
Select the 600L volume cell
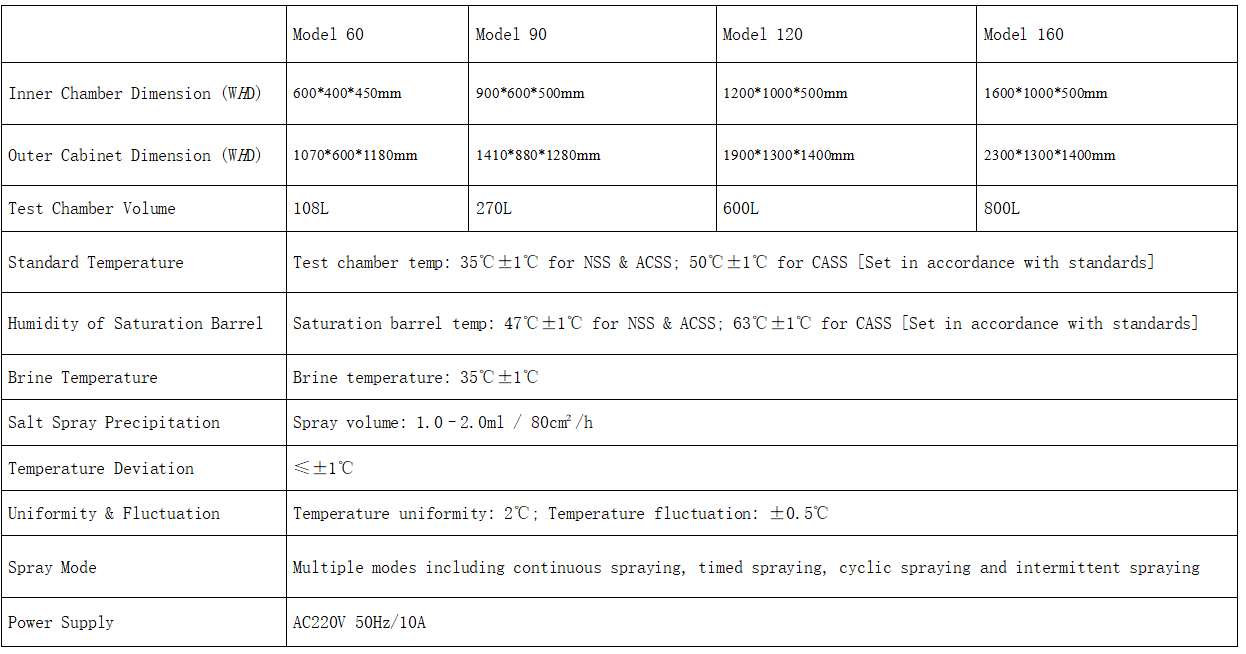coord(846,208)
